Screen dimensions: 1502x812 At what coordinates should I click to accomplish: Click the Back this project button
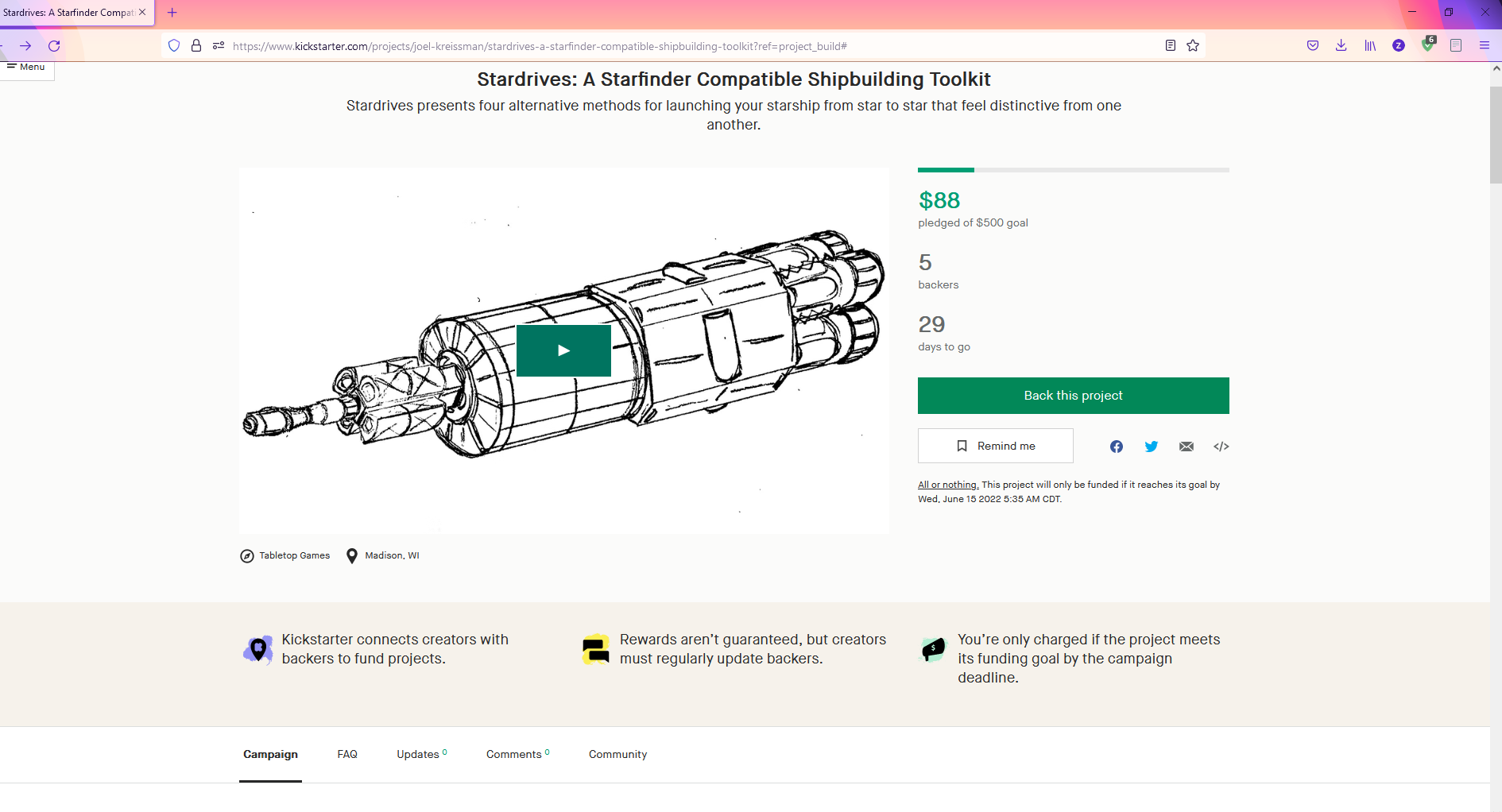1073,396
